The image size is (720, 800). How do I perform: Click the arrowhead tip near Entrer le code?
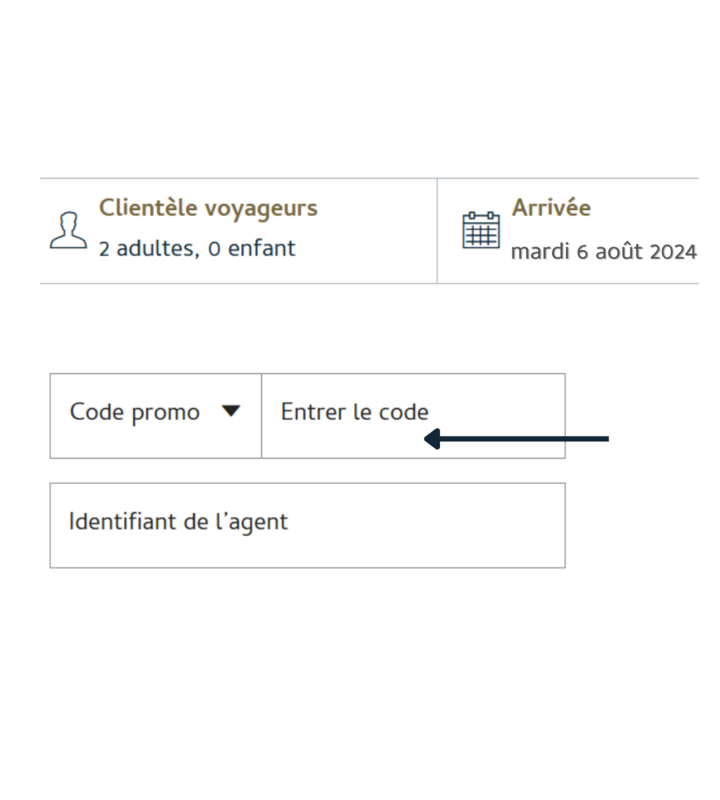(x=425, y=437)
